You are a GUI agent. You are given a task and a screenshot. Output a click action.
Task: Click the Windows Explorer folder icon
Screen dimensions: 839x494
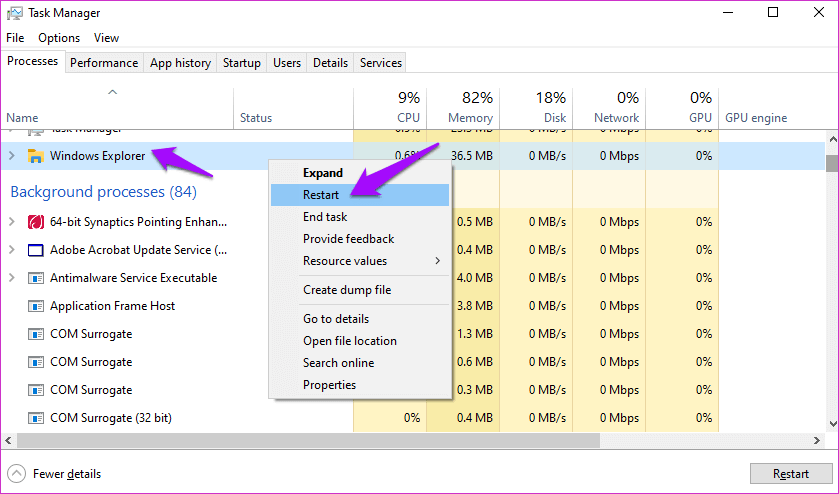pyautogui.click(x=35, y=156)
